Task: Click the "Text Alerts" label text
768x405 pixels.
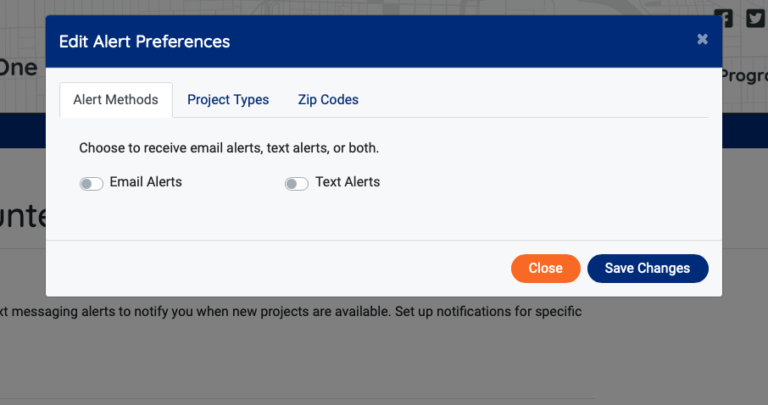Action: pos(347,182)
